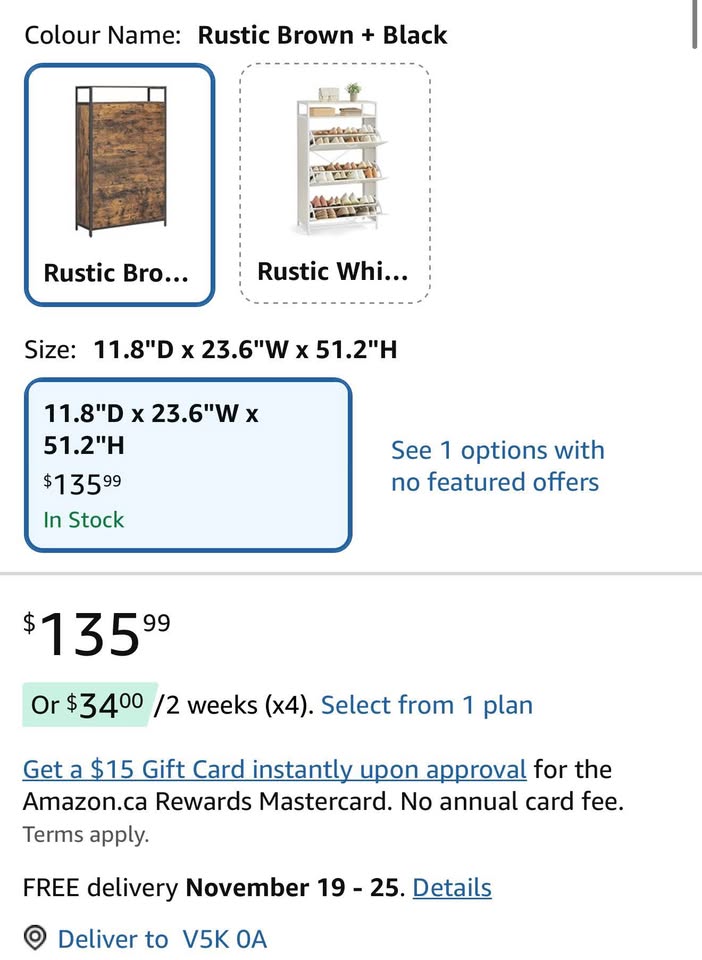Open 'See 1 options with no featured offers'

pos(498,466)
